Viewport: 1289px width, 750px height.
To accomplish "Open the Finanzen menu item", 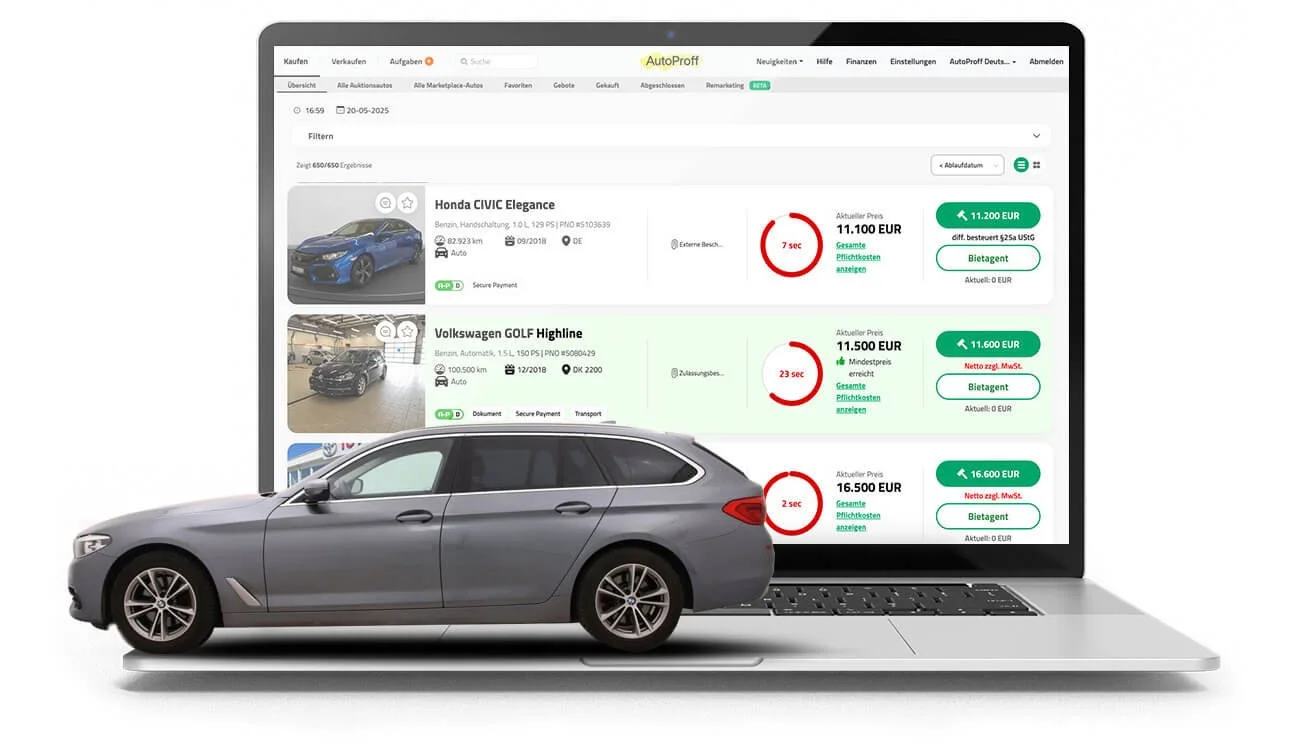I will point(861,62).
